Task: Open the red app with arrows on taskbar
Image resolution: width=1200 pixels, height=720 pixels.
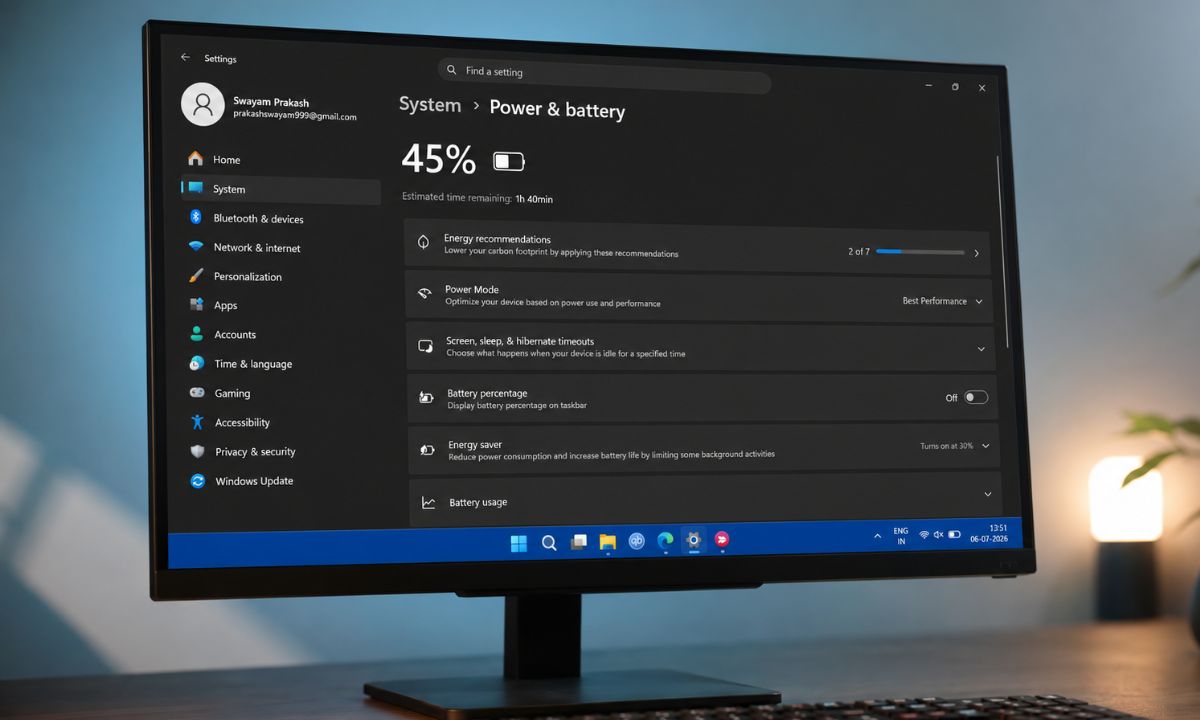Action: tap(721, 540)
